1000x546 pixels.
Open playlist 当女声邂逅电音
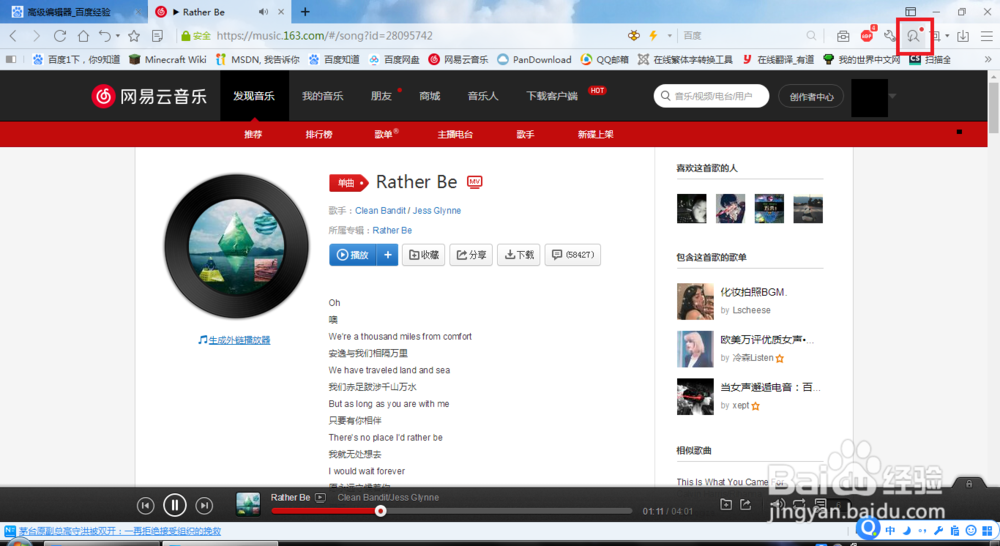pos(770,387)
